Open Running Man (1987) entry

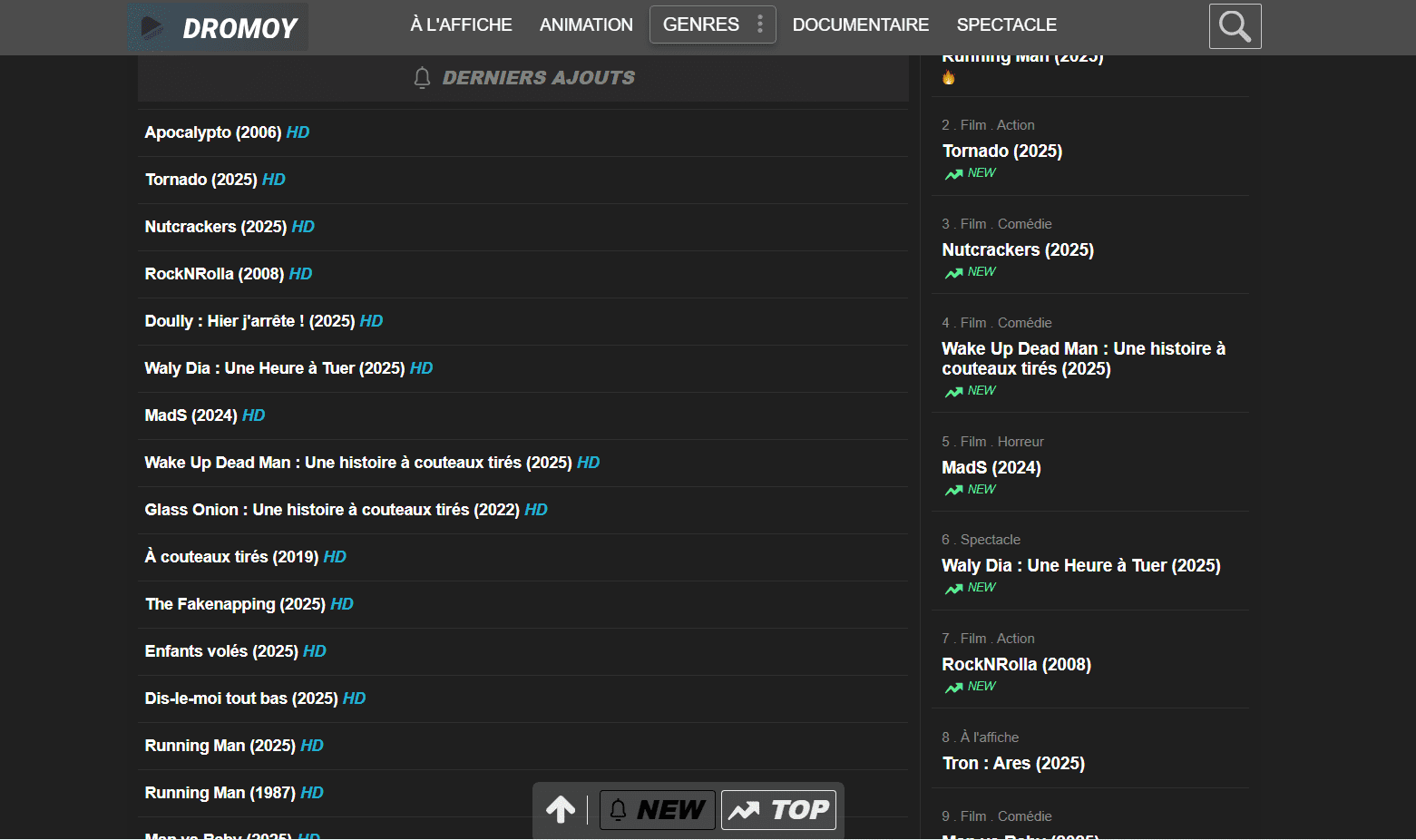[x=220, y=793]
